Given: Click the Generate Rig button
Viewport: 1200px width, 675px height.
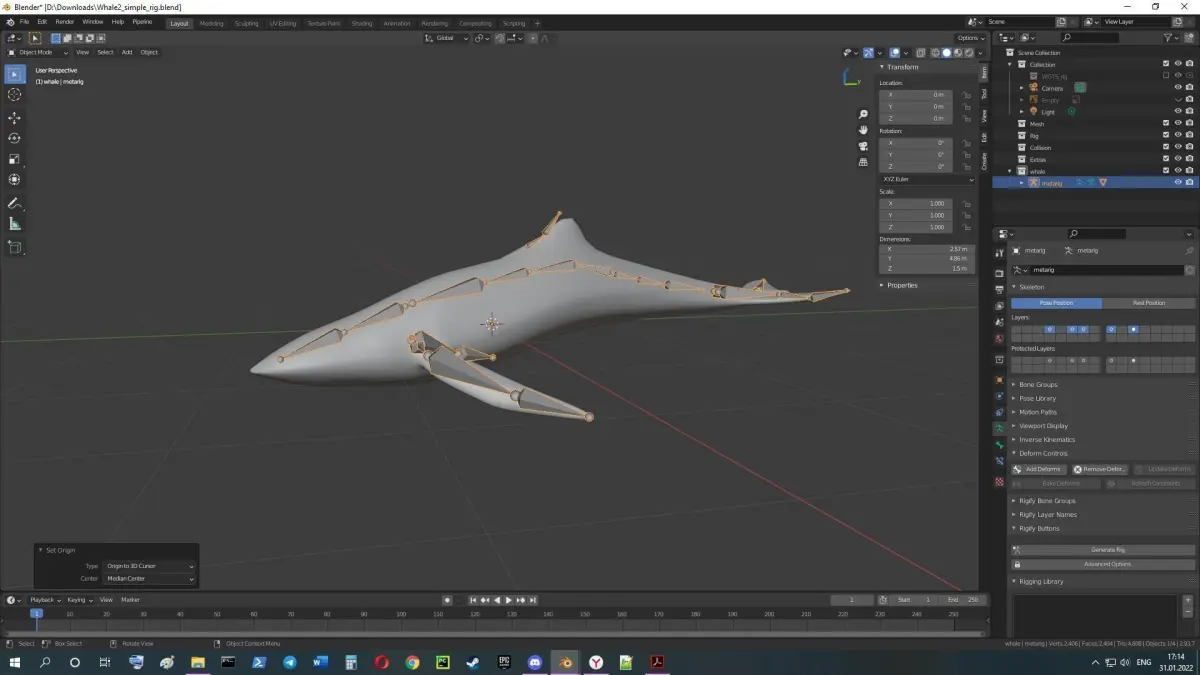Looking at the screenshot, I should pos(1103,549).
